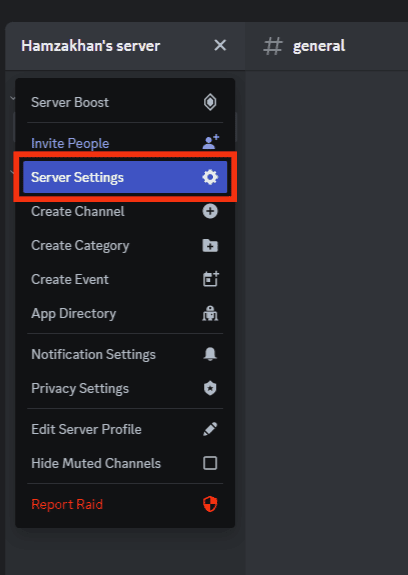Click the App Directory robot icon
The image size is (408, 575).
coord(210,314)
